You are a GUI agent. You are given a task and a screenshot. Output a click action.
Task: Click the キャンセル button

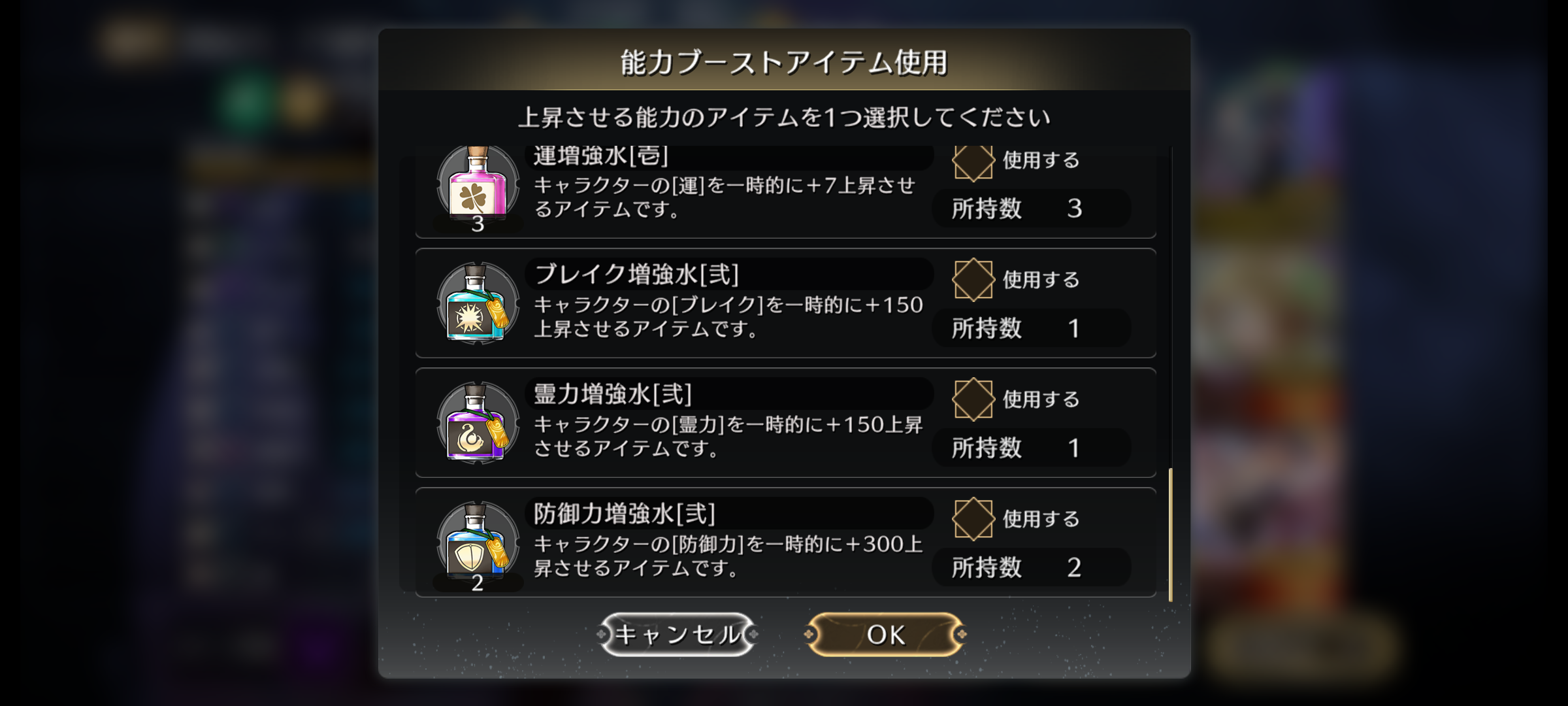[678, 634]
